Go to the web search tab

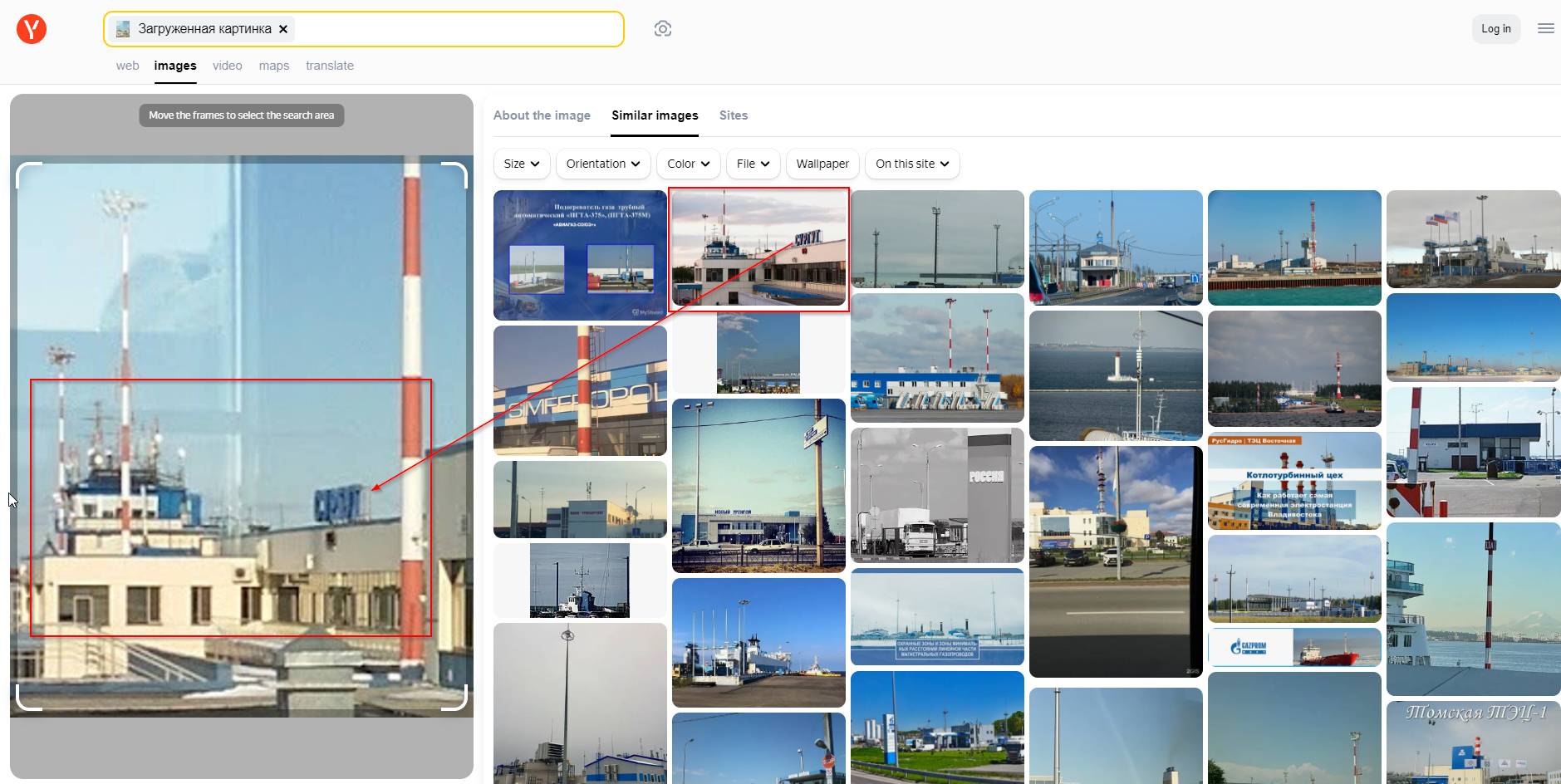pos(127,66)
